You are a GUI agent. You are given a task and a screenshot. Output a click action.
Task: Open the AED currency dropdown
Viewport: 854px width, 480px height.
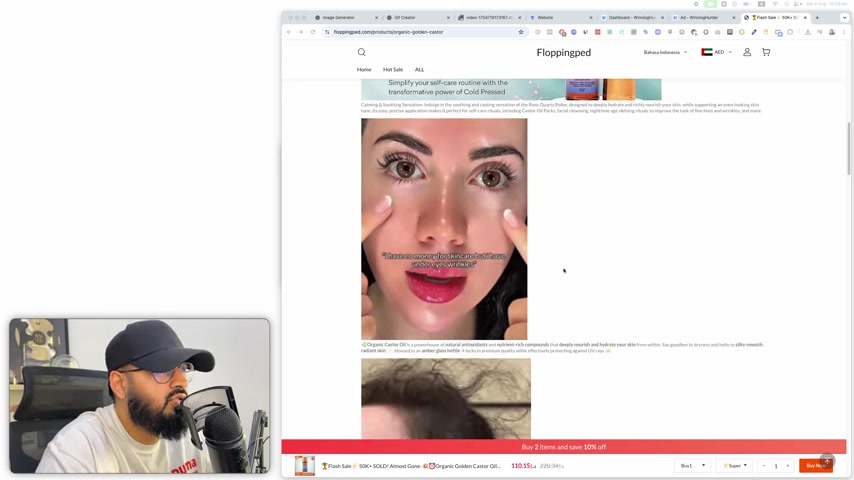tap(717, 52)
